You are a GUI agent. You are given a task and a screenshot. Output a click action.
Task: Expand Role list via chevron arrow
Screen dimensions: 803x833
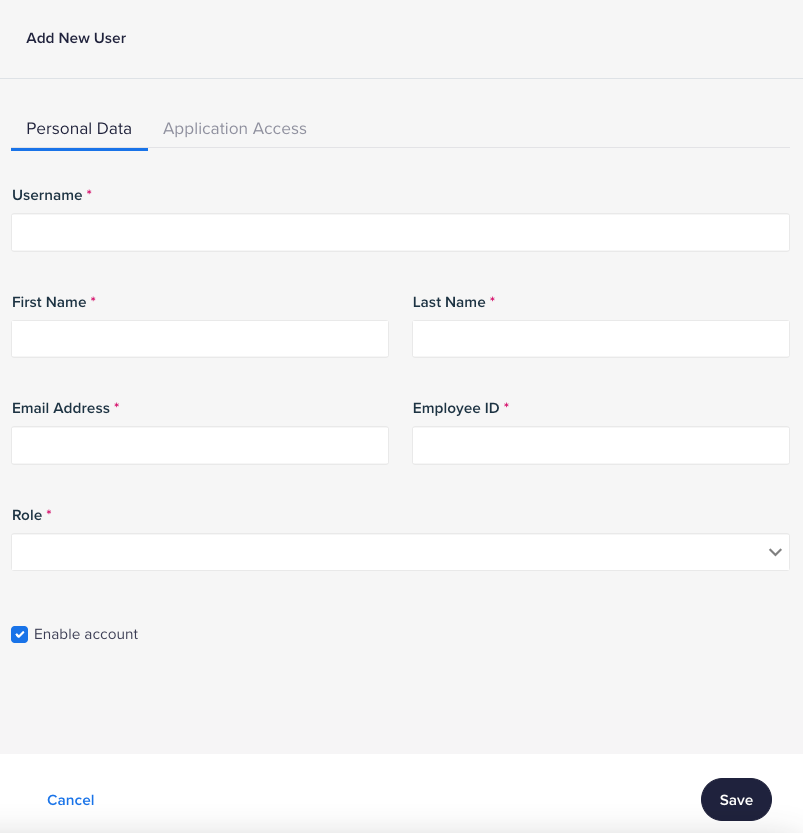(775, 552)
